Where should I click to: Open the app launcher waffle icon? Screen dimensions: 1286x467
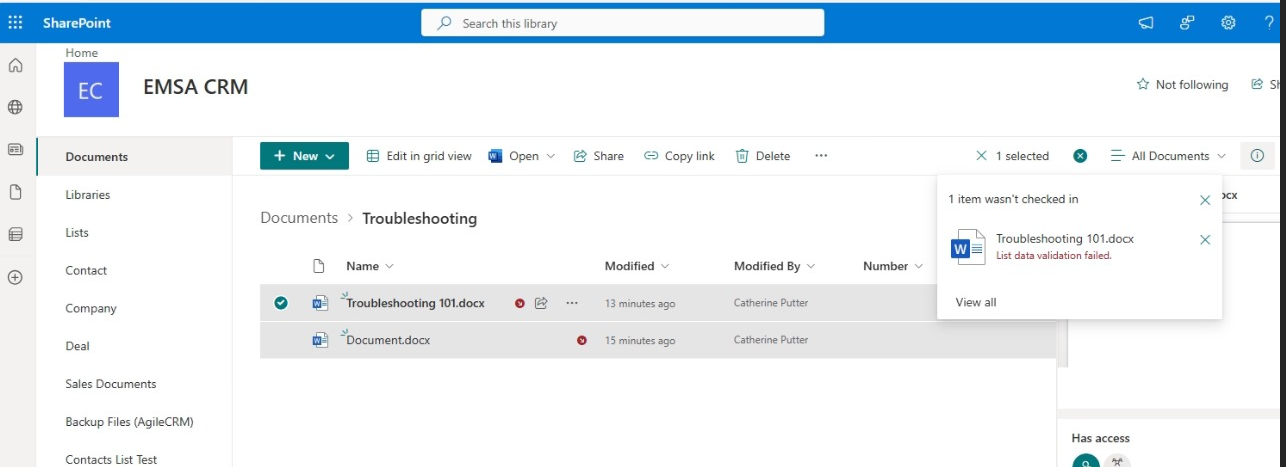[15, 22]
